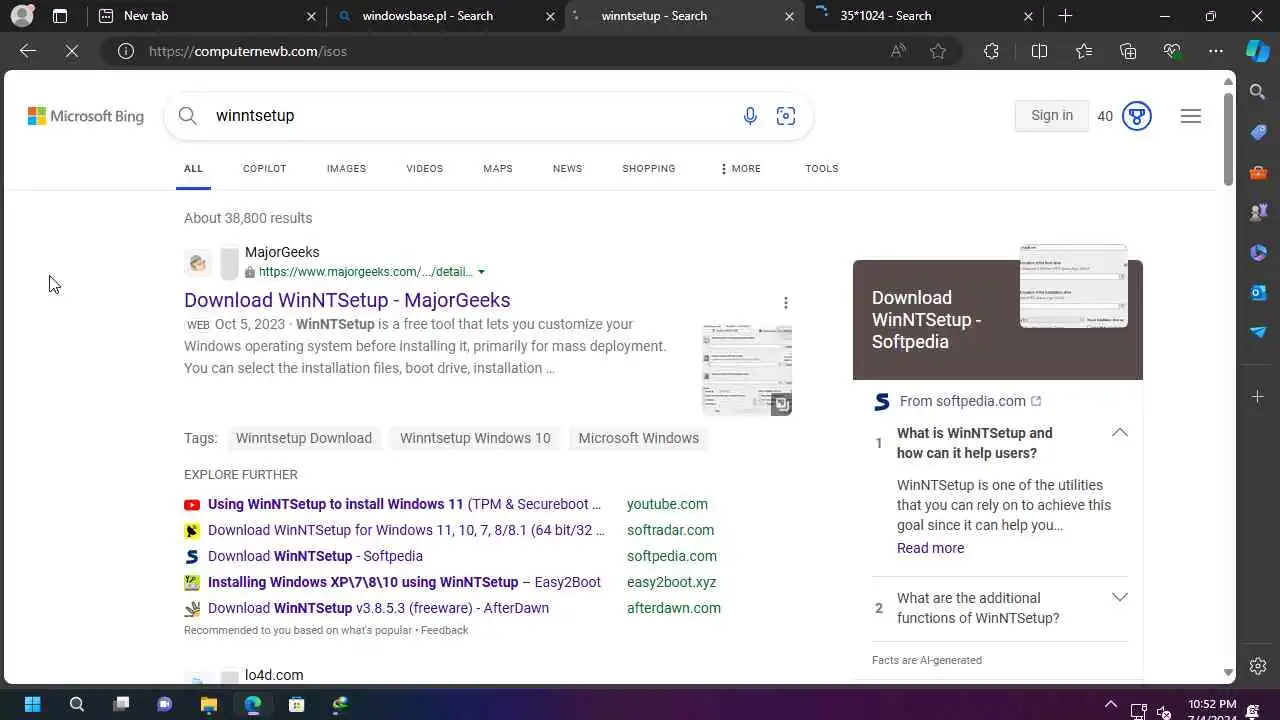The width and height of the screenshot is (1280, 720).
Task: Open the MORE search options dropdown
Action: pos(740,169)
